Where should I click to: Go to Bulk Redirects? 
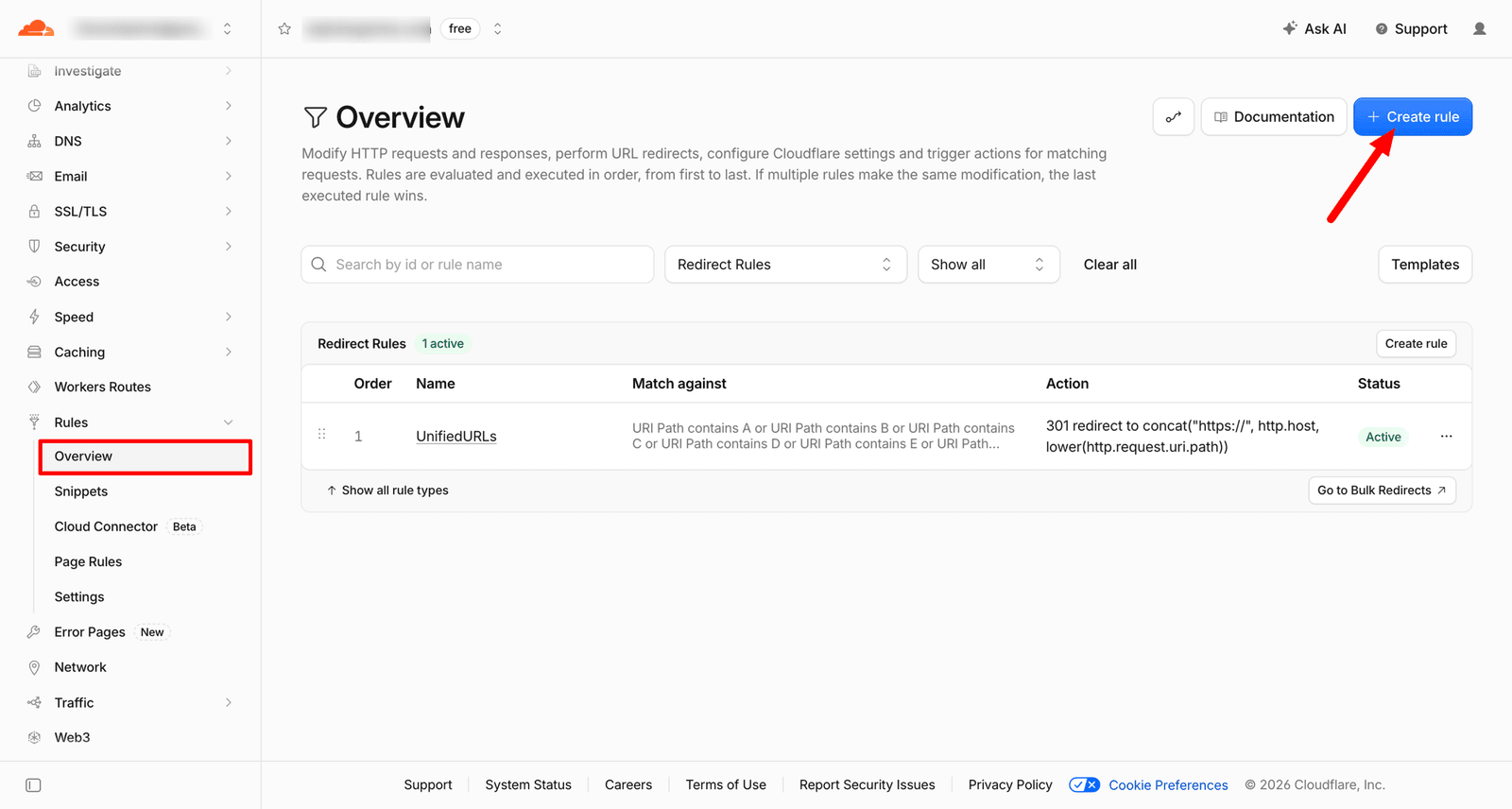coord(1382,491)
